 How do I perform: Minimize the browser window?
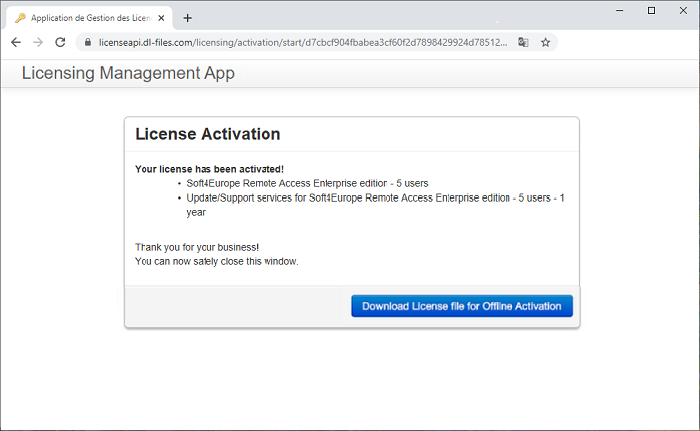coord(620,10)
